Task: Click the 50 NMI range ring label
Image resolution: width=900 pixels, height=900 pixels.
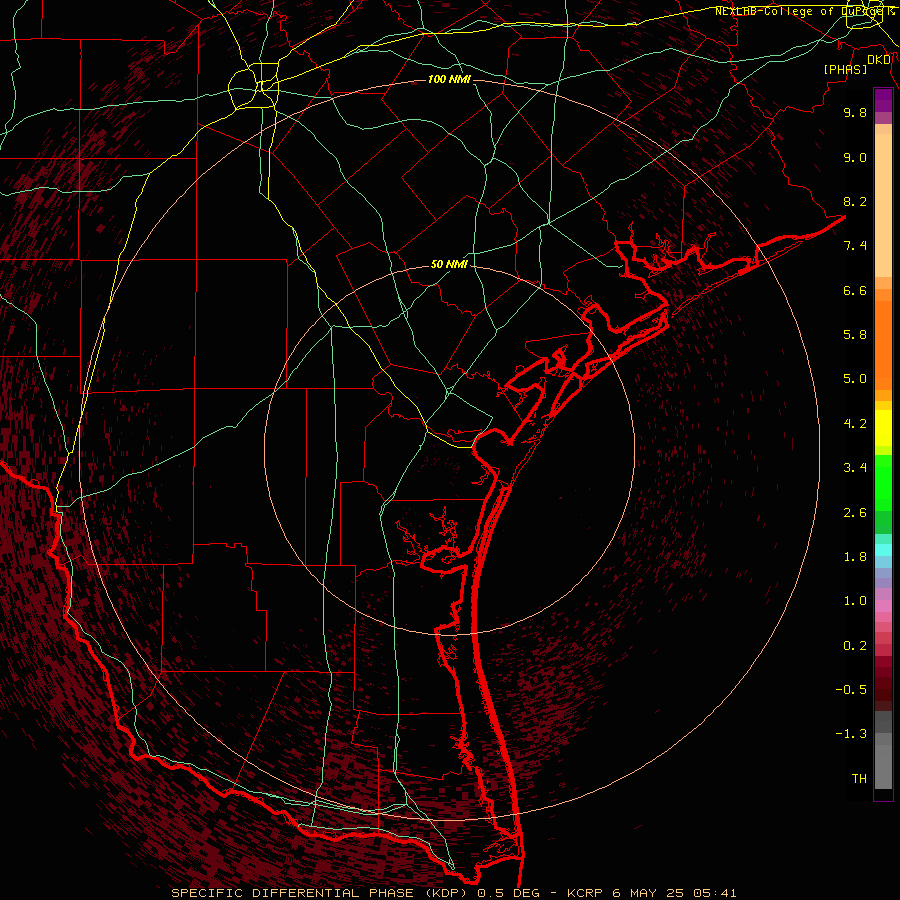Action: click(x=449, y=265)
